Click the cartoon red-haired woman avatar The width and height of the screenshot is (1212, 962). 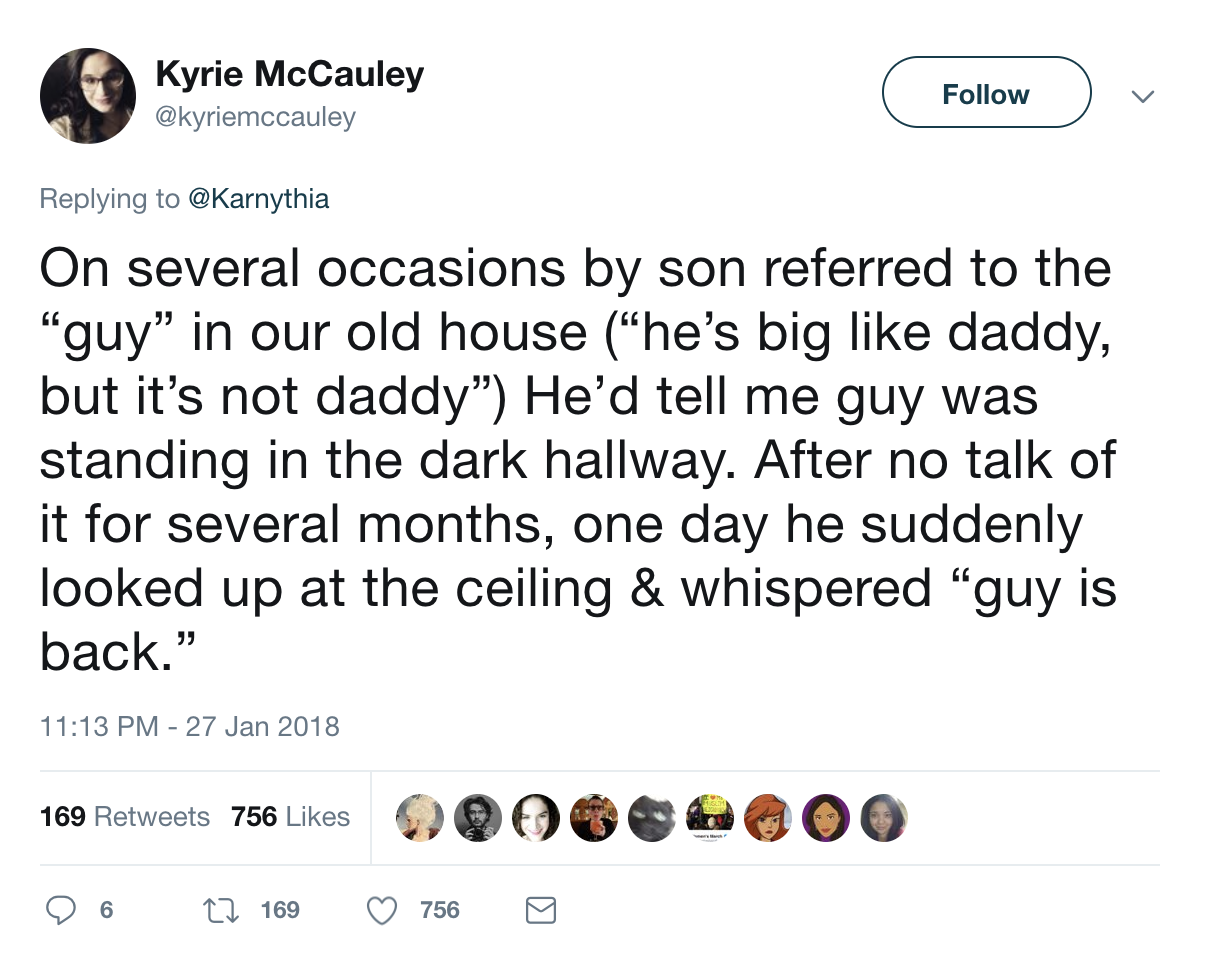tap(767, 817)
